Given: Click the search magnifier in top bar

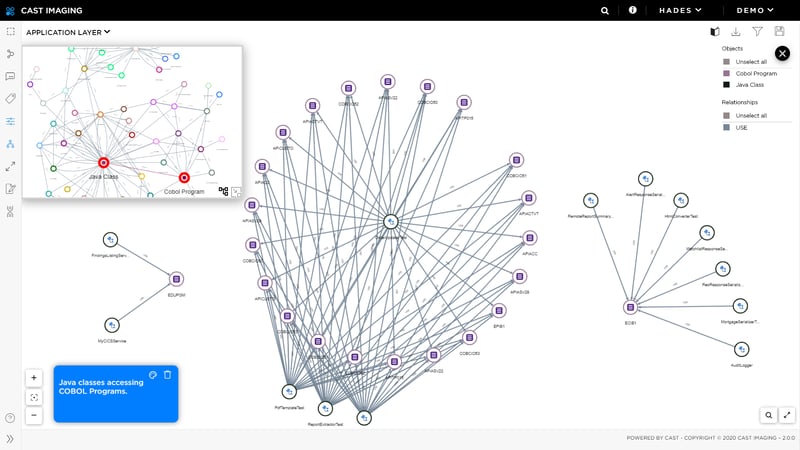Looking at the screenshot, I should (x=604, y=10).
